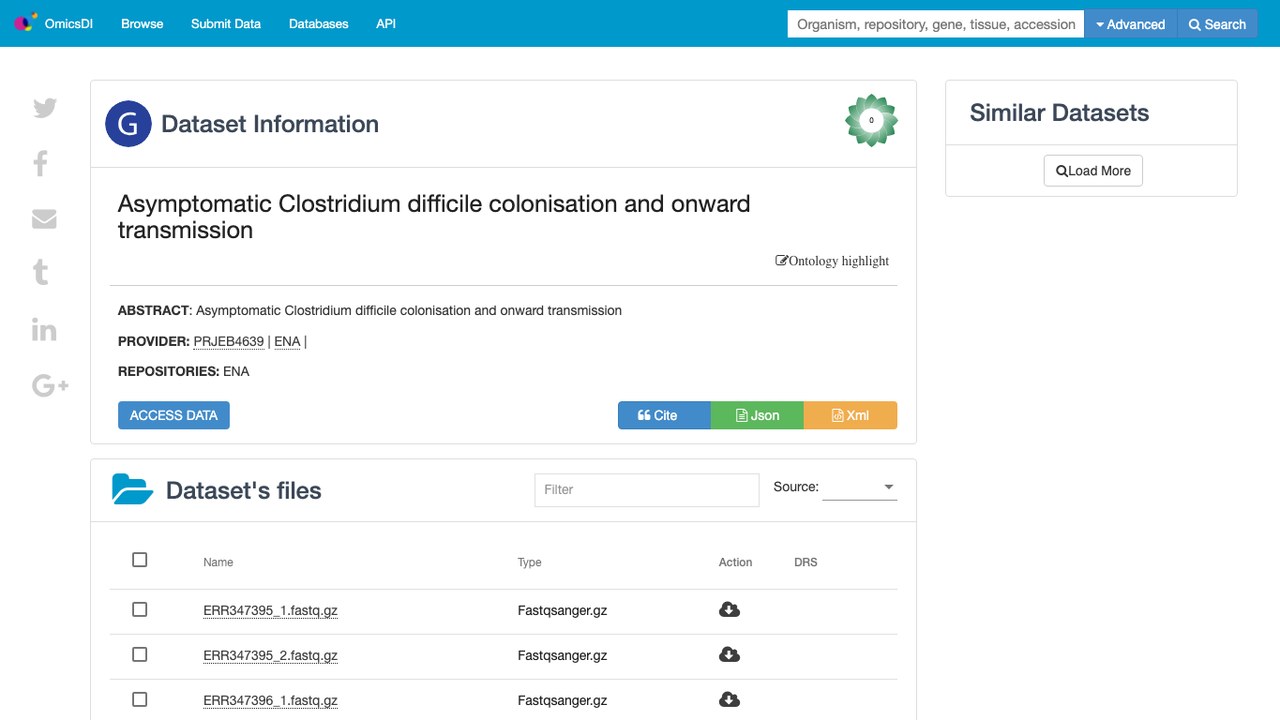Toggle the select-all files checkbox in header
The width and height of the screenshot is (1280, 720).
click(140, 560)
